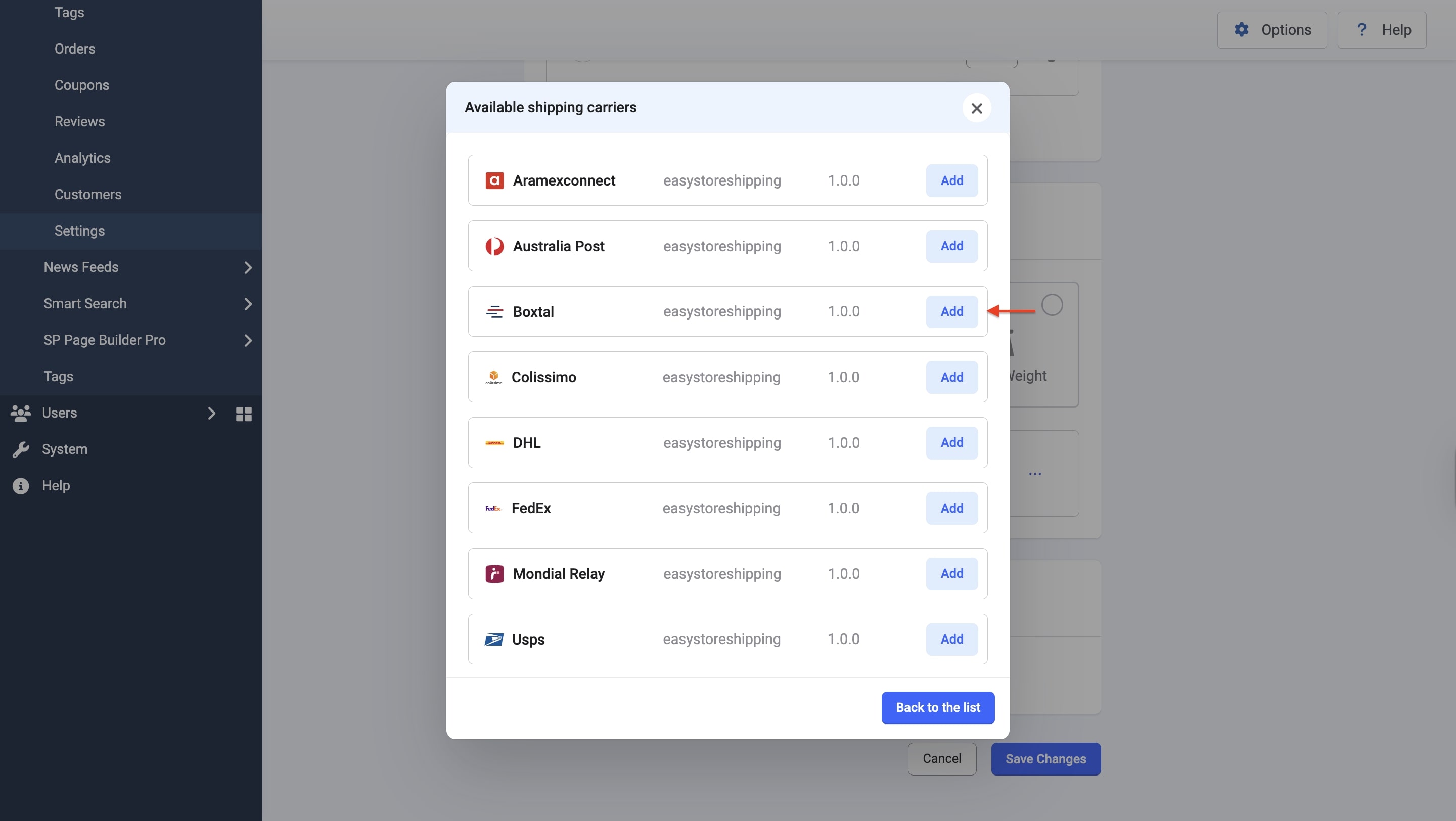The image size is (1456, 821).
Task: Expand the Smart Search submenu
Action: [x=248, y=304]
